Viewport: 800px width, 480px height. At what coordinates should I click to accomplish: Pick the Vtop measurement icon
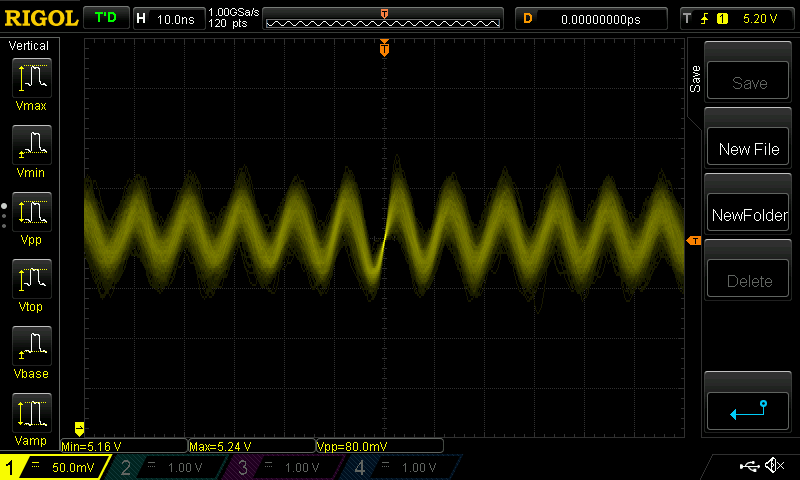pos(31,279)
